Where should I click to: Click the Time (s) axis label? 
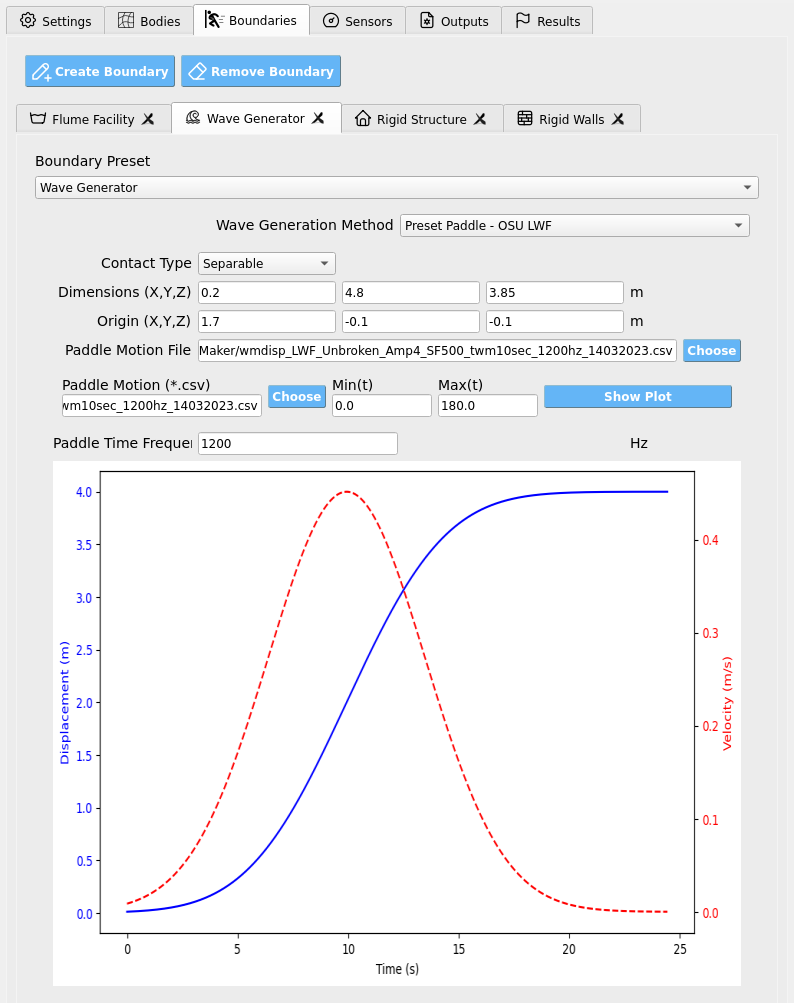[x=397, y=968]
